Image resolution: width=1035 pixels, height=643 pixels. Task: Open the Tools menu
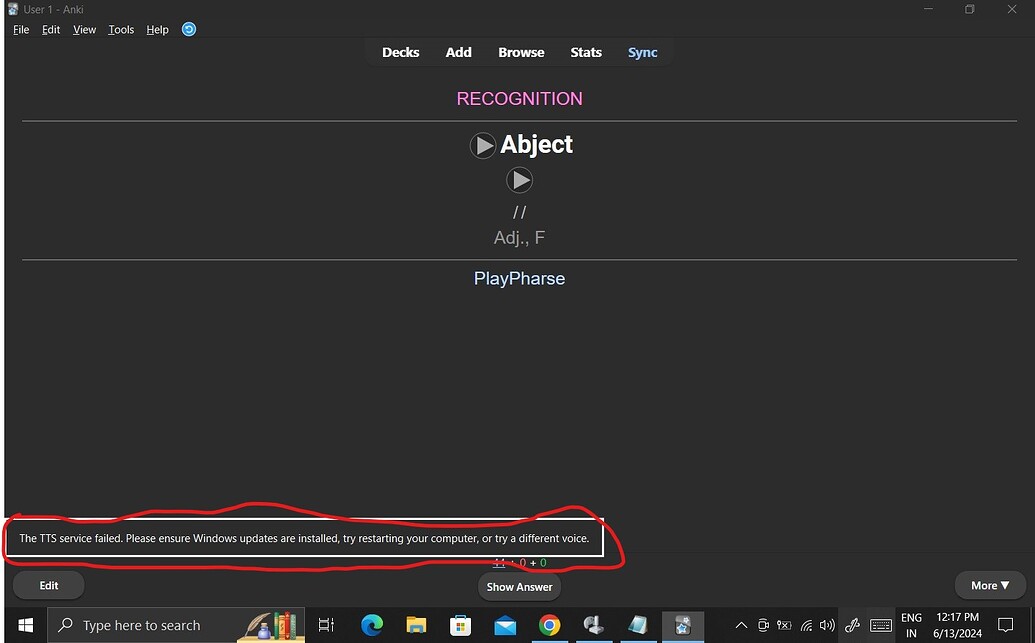tap(120, 29)
